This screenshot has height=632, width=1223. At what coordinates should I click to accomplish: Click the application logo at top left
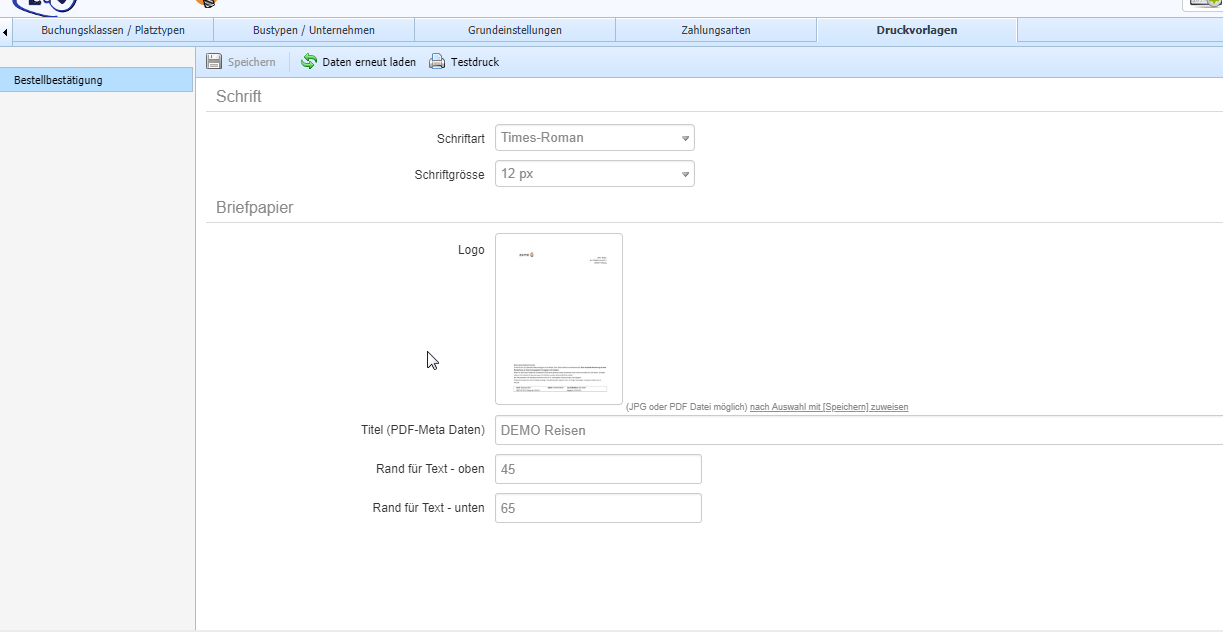click(x=45, y=6)
